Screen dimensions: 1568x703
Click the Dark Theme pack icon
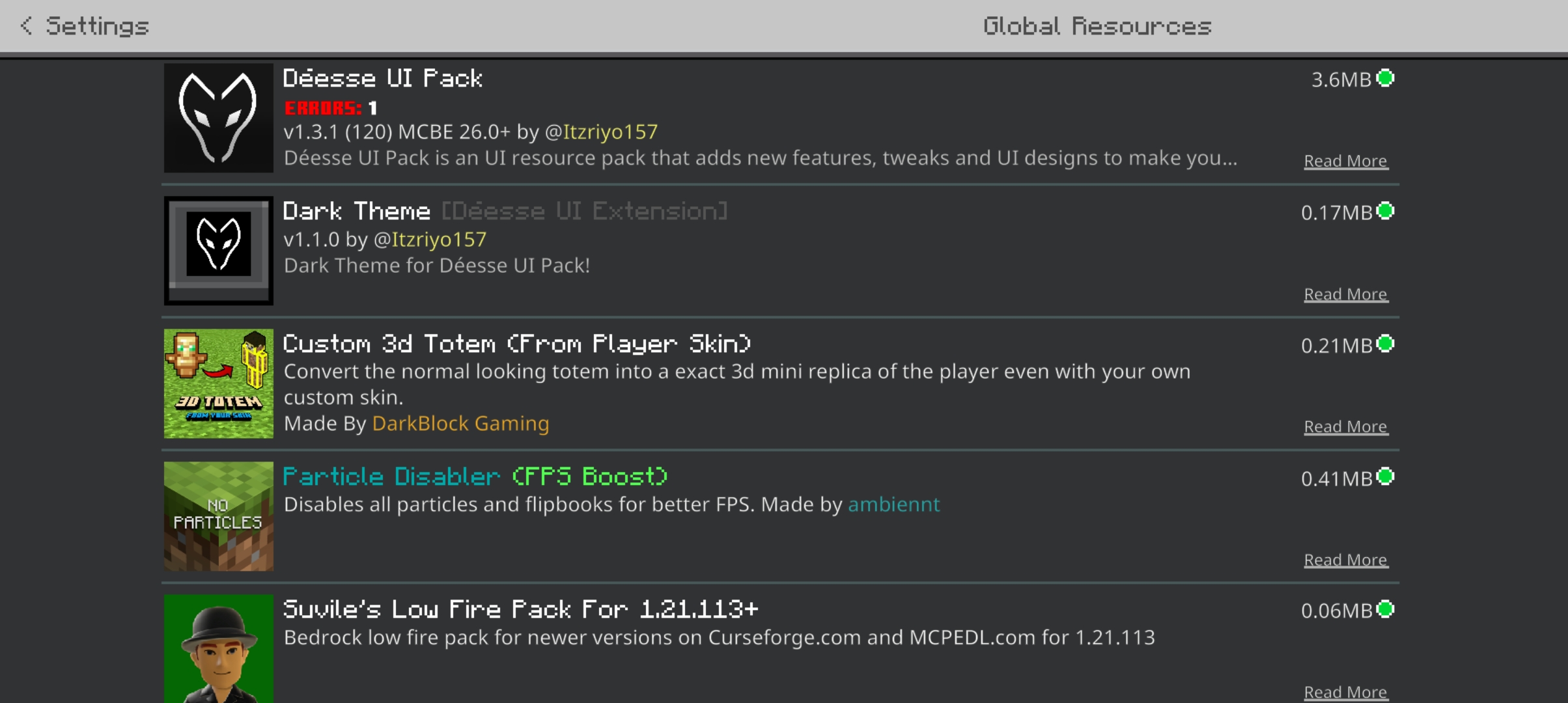(218, 251)
